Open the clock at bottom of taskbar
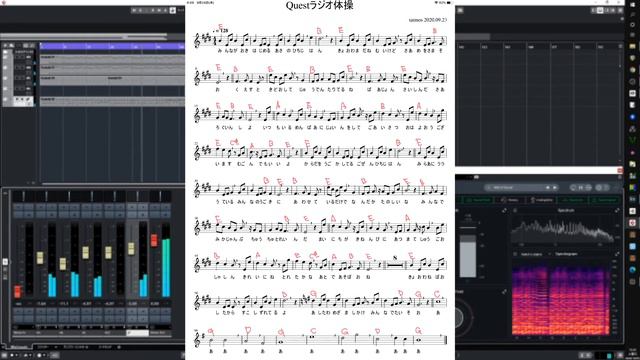 [x=632, y=351]
